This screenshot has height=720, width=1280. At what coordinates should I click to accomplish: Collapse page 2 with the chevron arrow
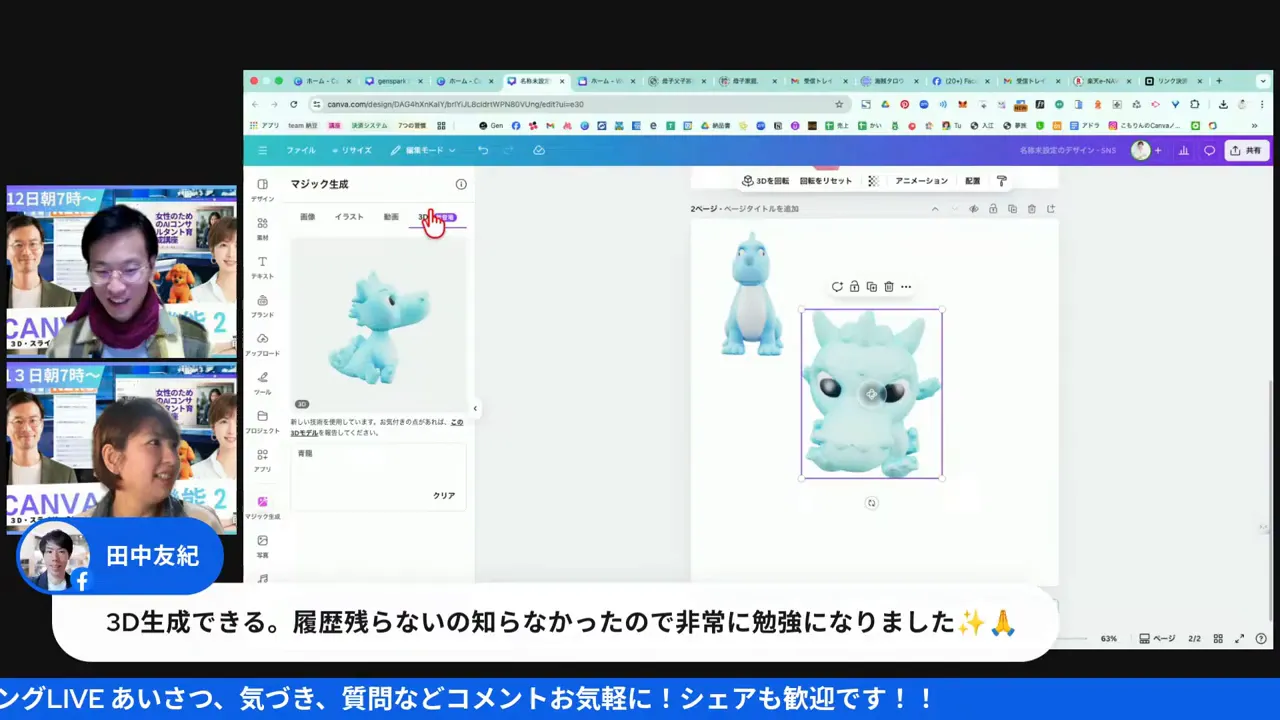pos(934,209)
